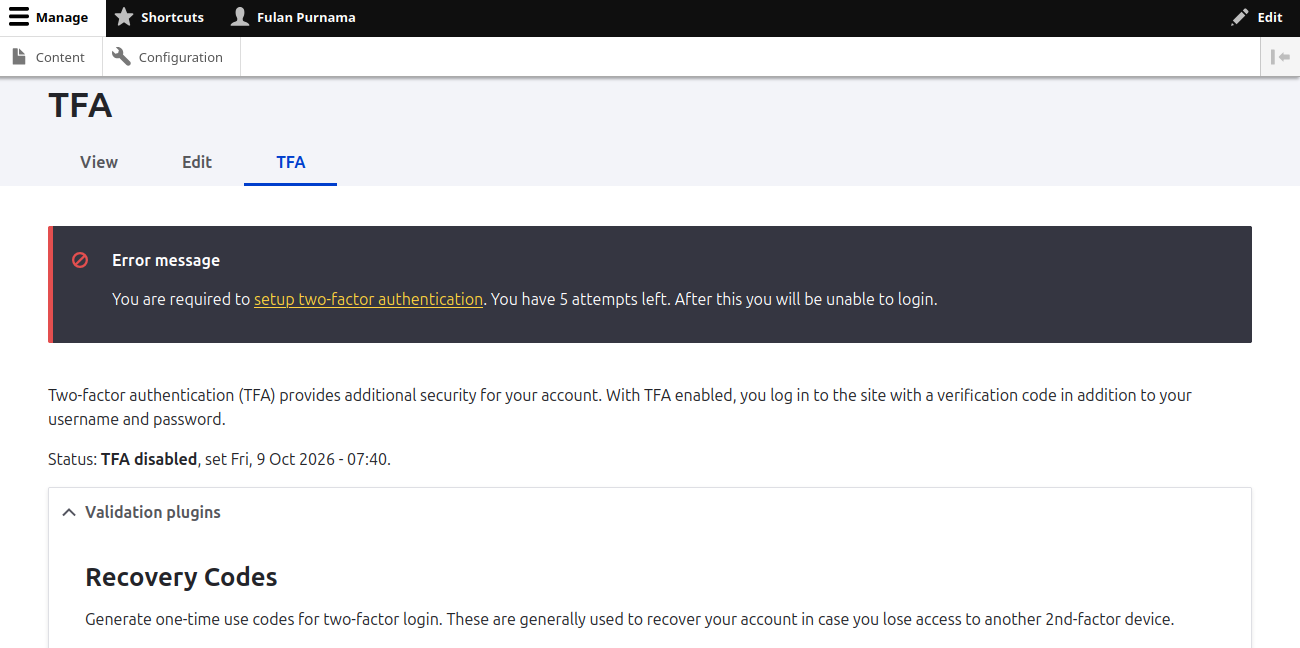Open Shortcuts star menu

(160, 18)
